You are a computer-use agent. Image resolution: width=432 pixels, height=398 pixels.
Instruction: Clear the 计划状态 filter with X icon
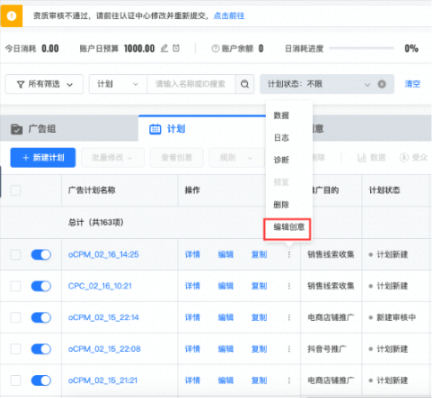(x=382, y=84)
